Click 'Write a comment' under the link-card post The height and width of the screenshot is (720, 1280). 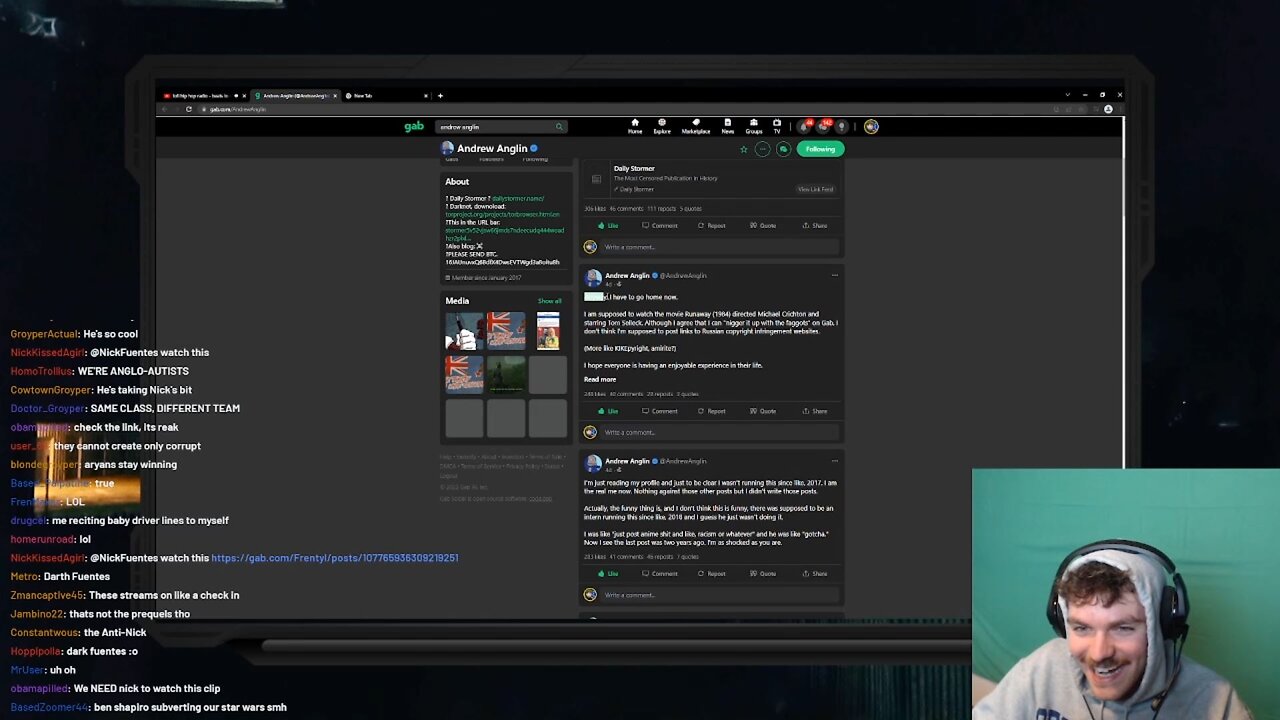tap(719, 247)
